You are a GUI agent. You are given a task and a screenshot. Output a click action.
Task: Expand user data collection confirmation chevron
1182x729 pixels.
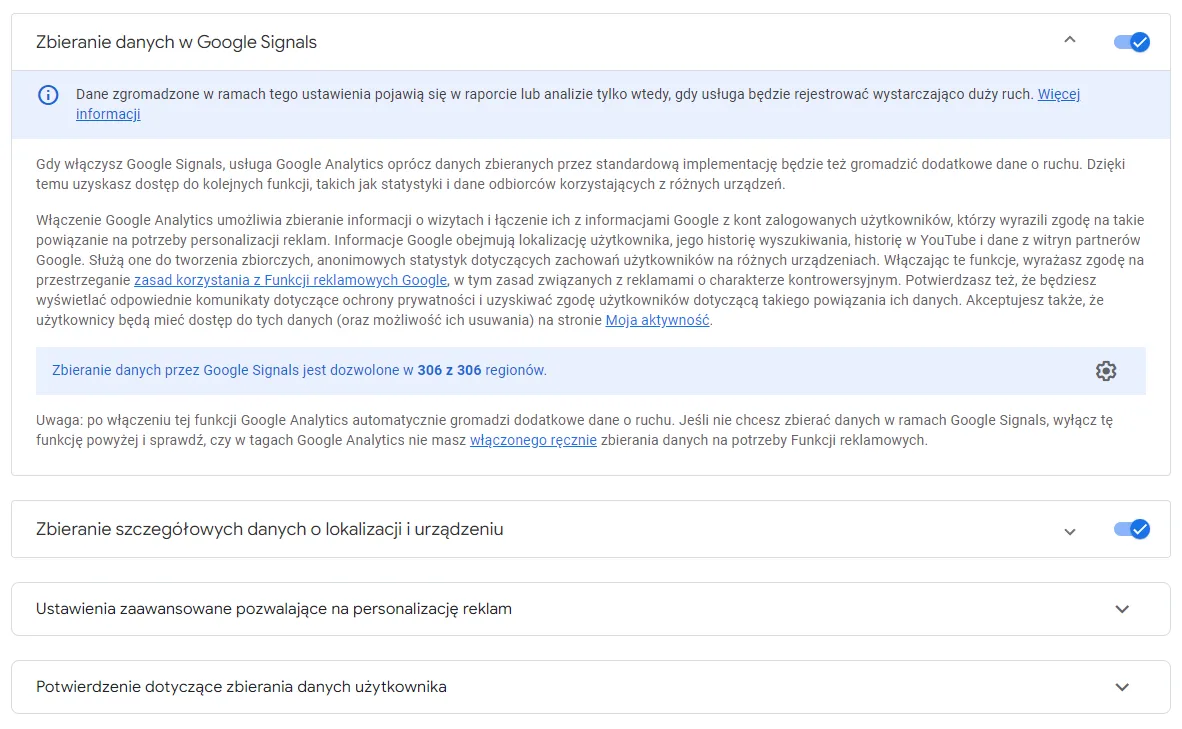pyautogui.click(x=1122, y=687)
